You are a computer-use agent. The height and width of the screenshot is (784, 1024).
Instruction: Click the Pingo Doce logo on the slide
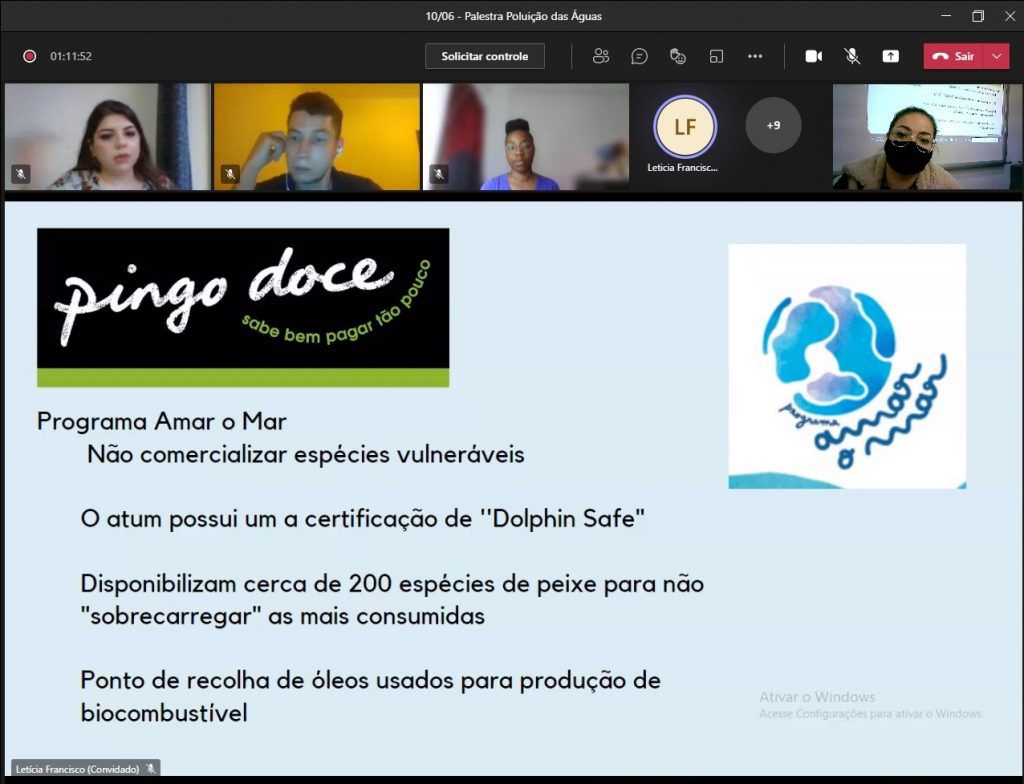point(243,307)
